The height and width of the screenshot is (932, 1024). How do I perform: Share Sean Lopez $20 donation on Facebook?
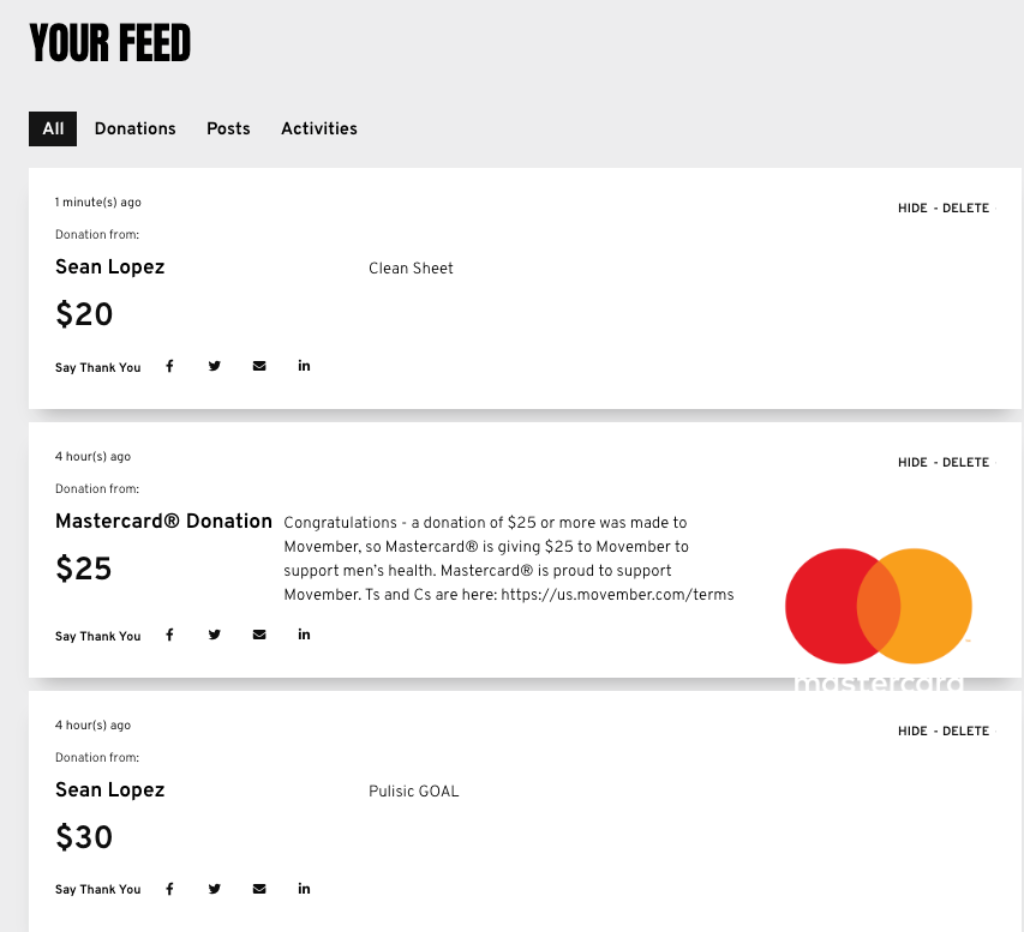[x=169, y=366]
